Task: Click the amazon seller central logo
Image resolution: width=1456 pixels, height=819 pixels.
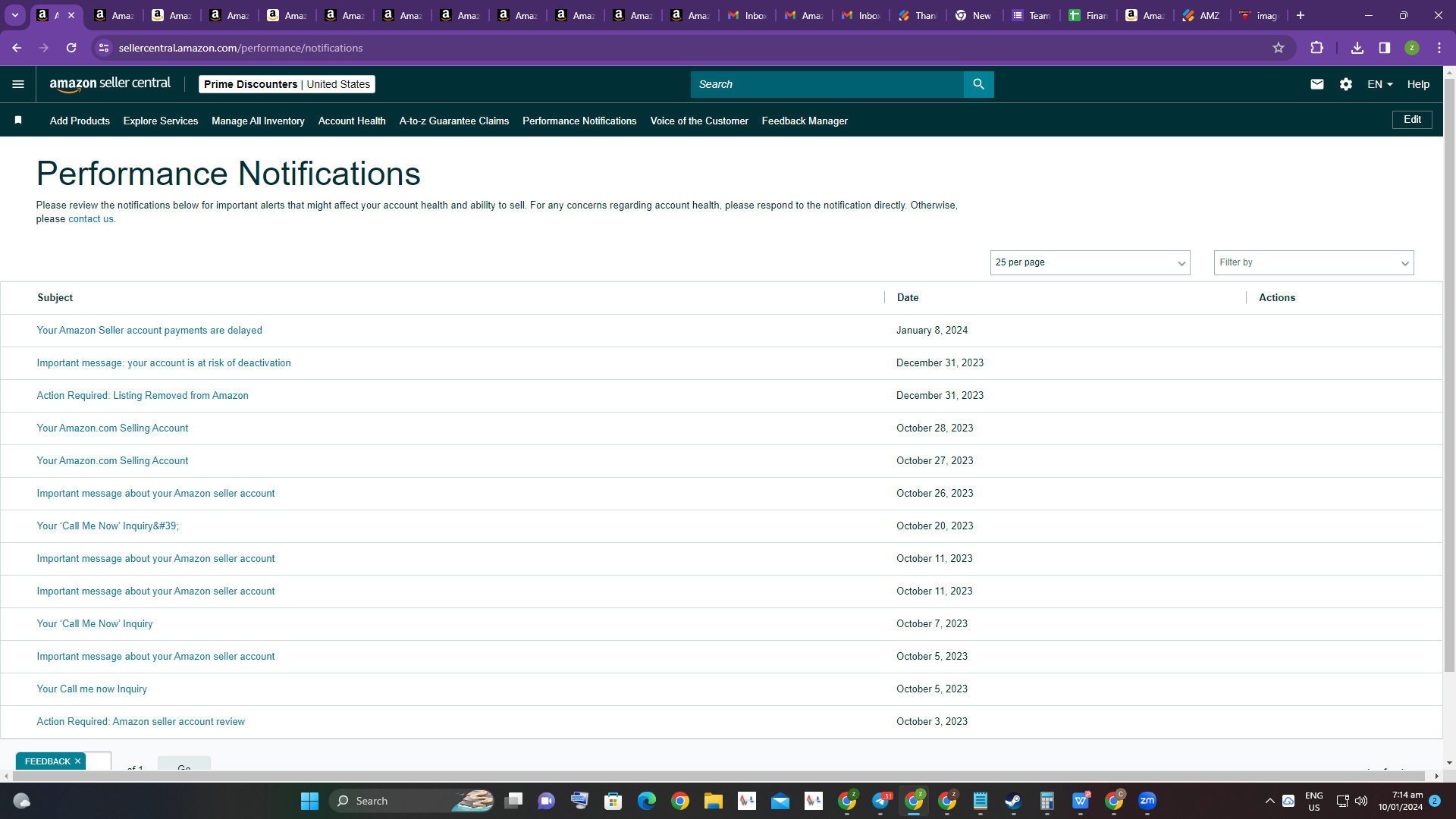Action: coord(110,84)
